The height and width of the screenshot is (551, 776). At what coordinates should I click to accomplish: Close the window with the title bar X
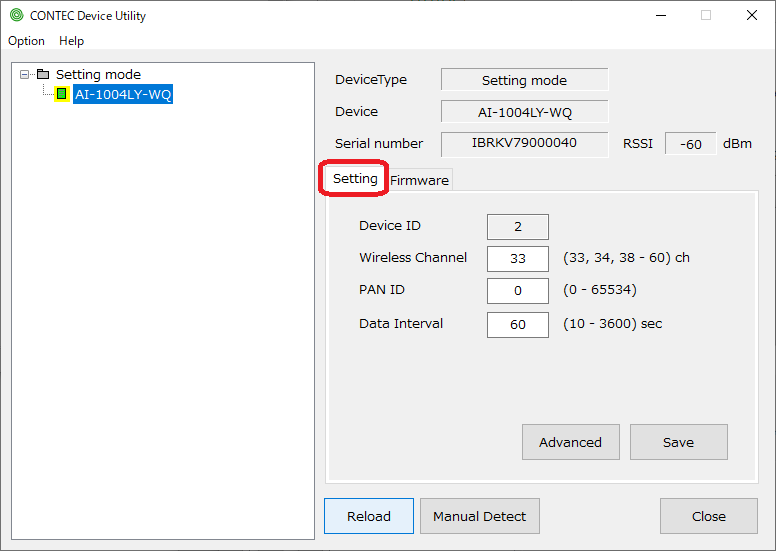tap(752, 15)
